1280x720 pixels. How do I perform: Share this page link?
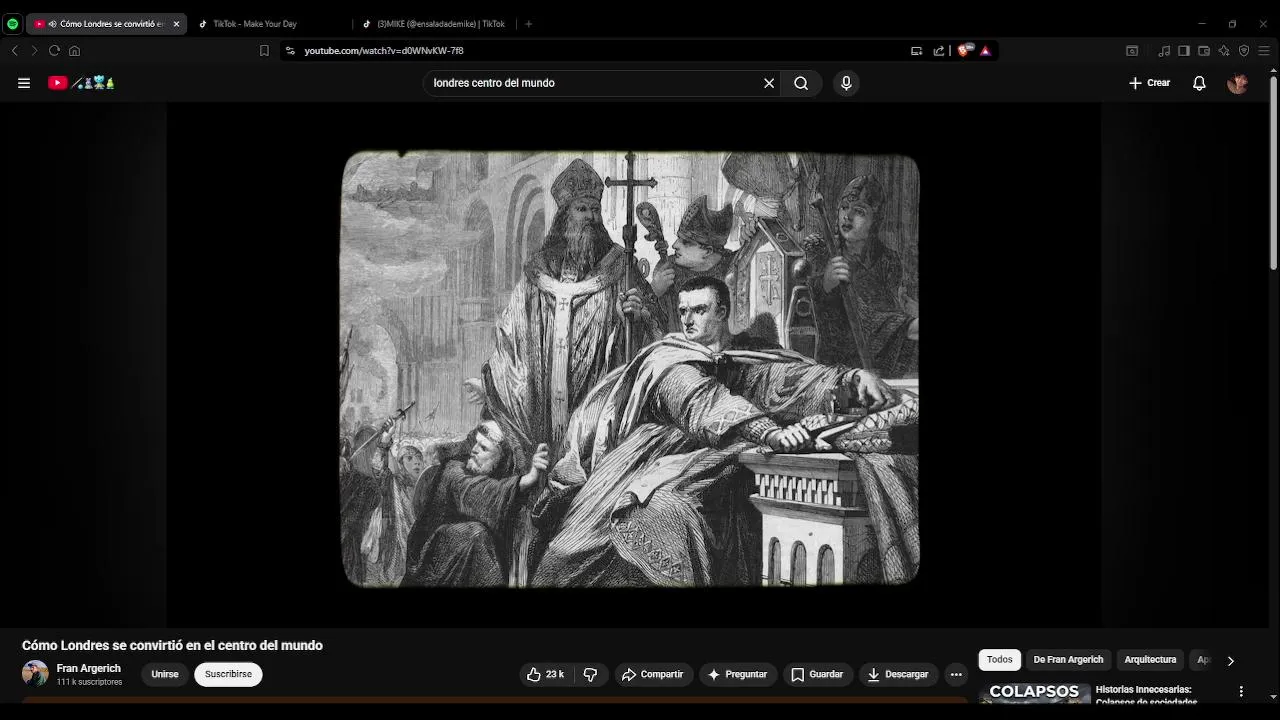pos(939,51)
